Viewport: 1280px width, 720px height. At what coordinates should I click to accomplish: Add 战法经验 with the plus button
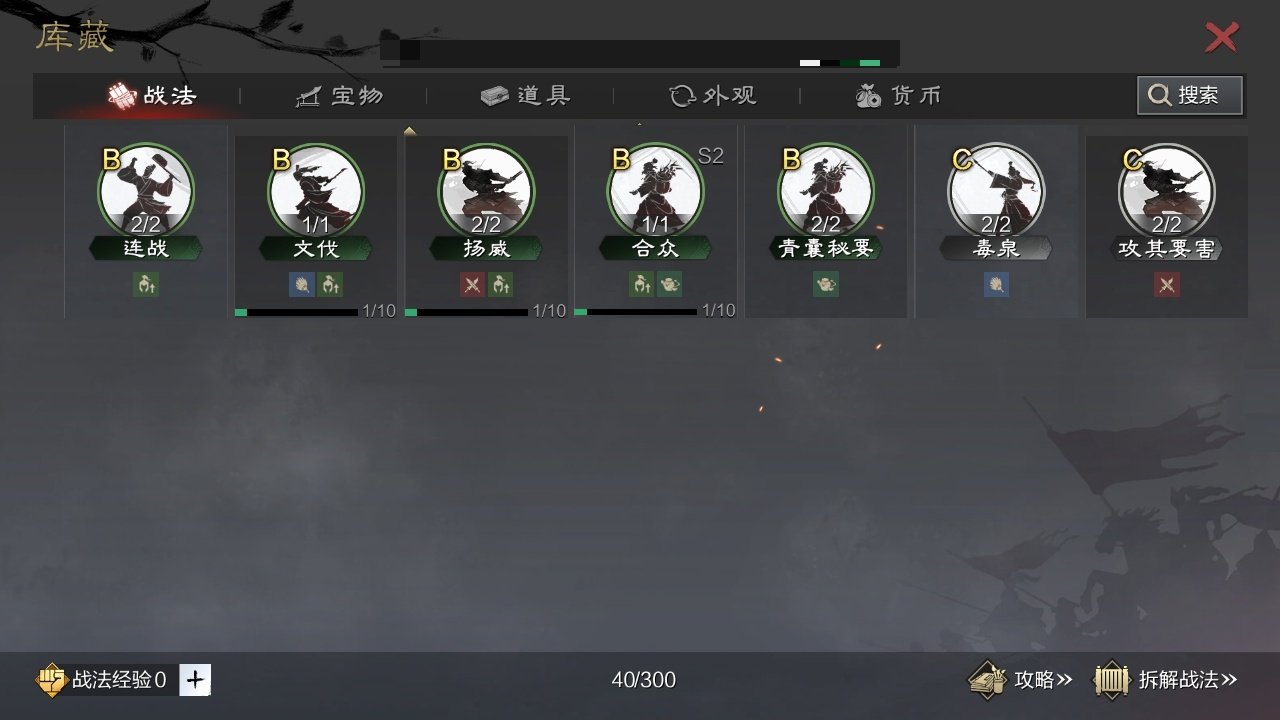pos(195,680)
